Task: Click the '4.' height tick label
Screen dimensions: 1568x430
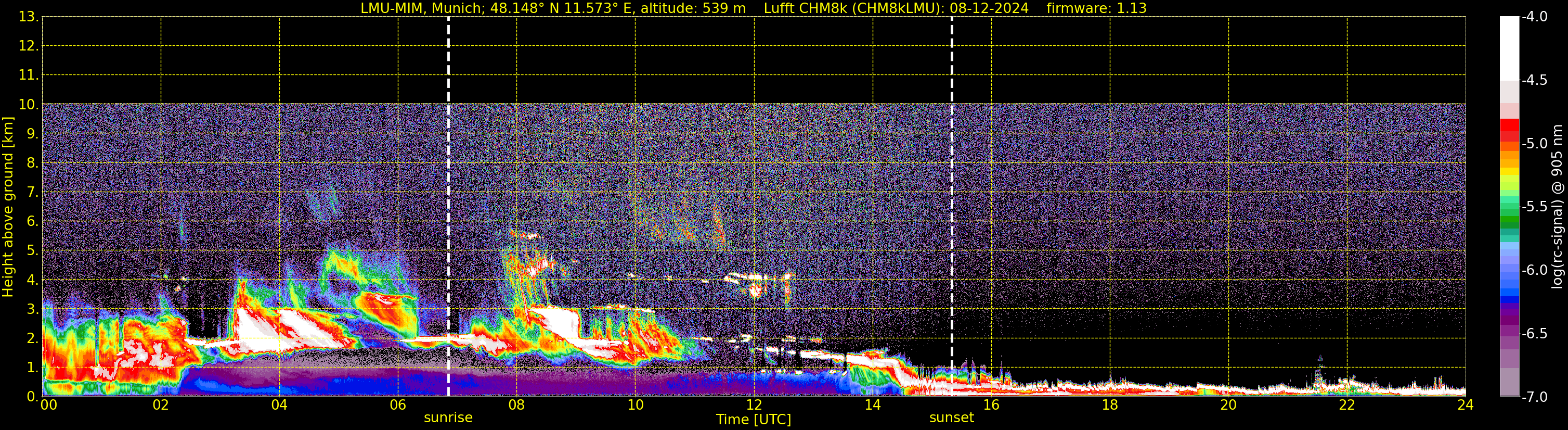Action: click(32, 280)
